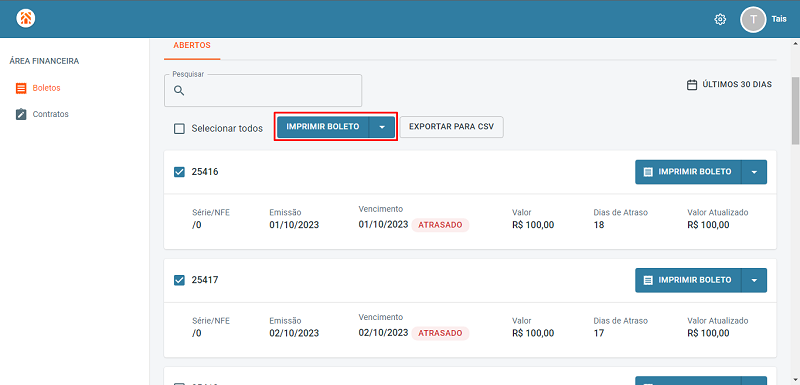This screenshot has height=385, width=800.
Task: Click boleto number 25416
Action: point(205,172)
